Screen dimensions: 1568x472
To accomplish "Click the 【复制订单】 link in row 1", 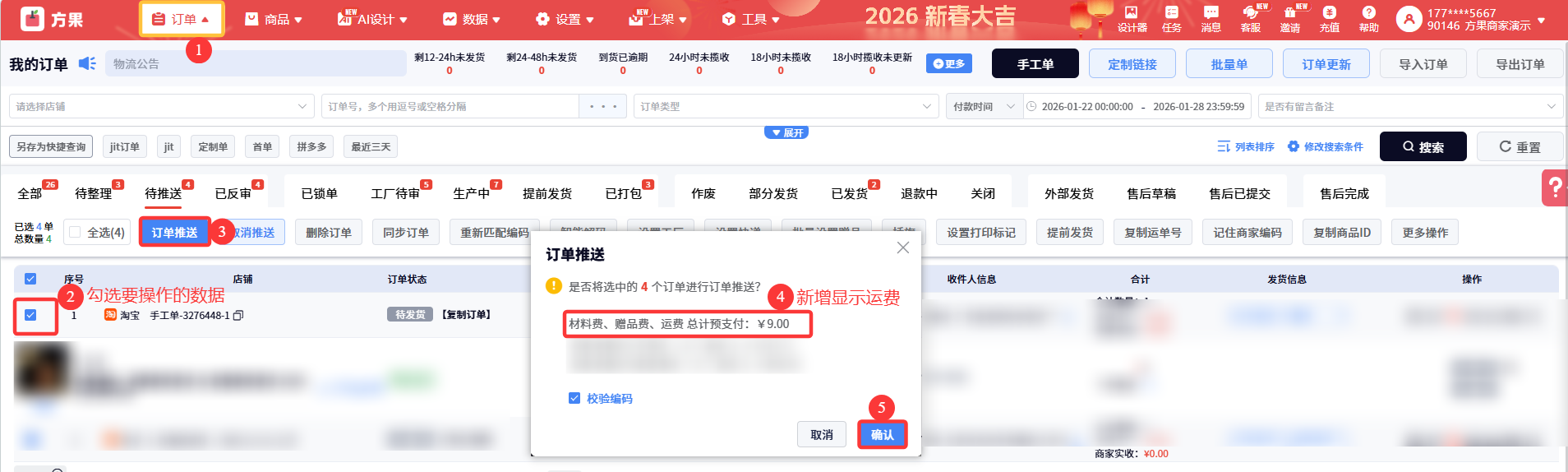I will [x=466, y=315].
